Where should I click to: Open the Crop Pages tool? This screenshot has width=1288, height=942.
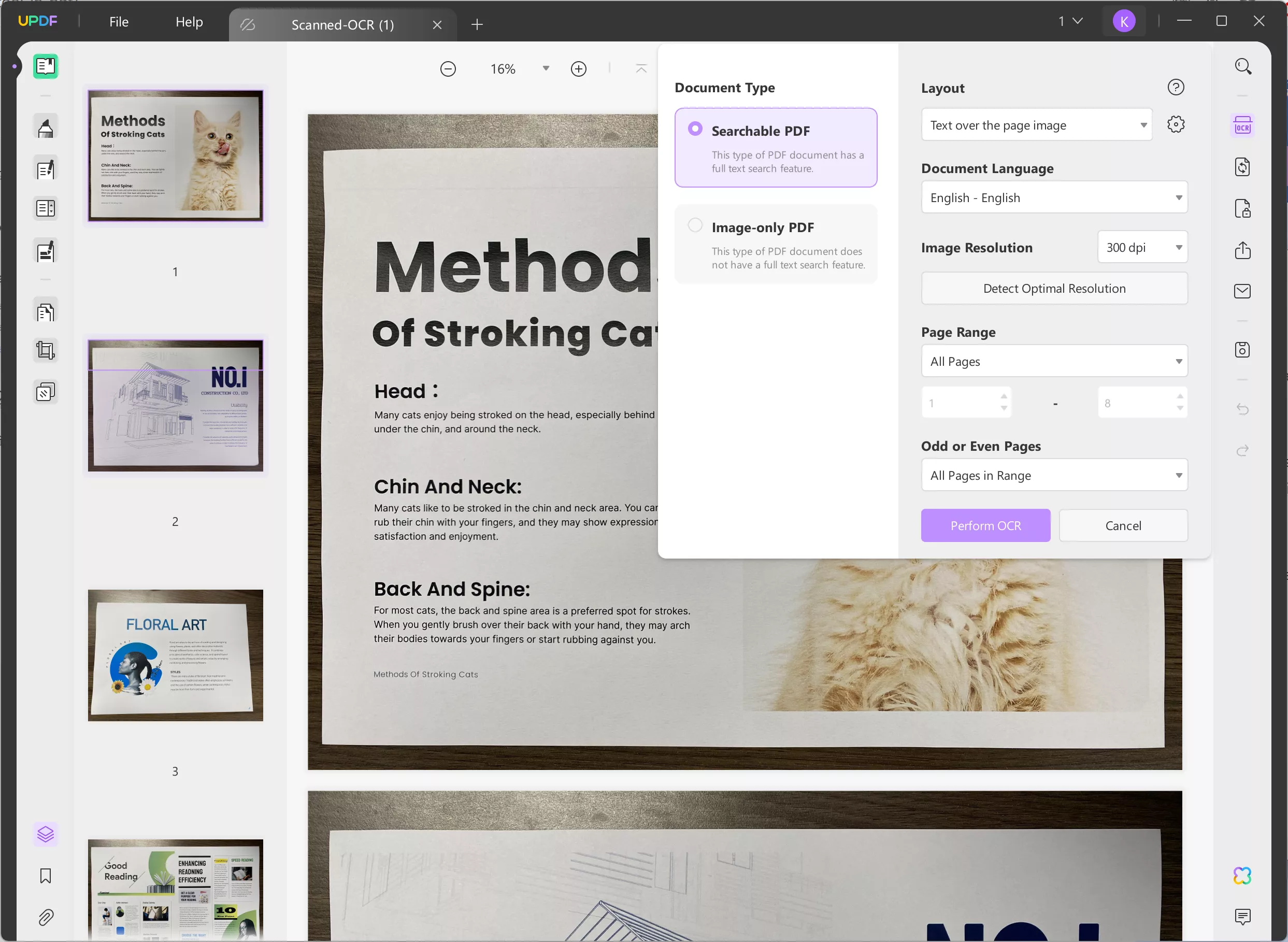pyautogui.click(x=46, y=350)
